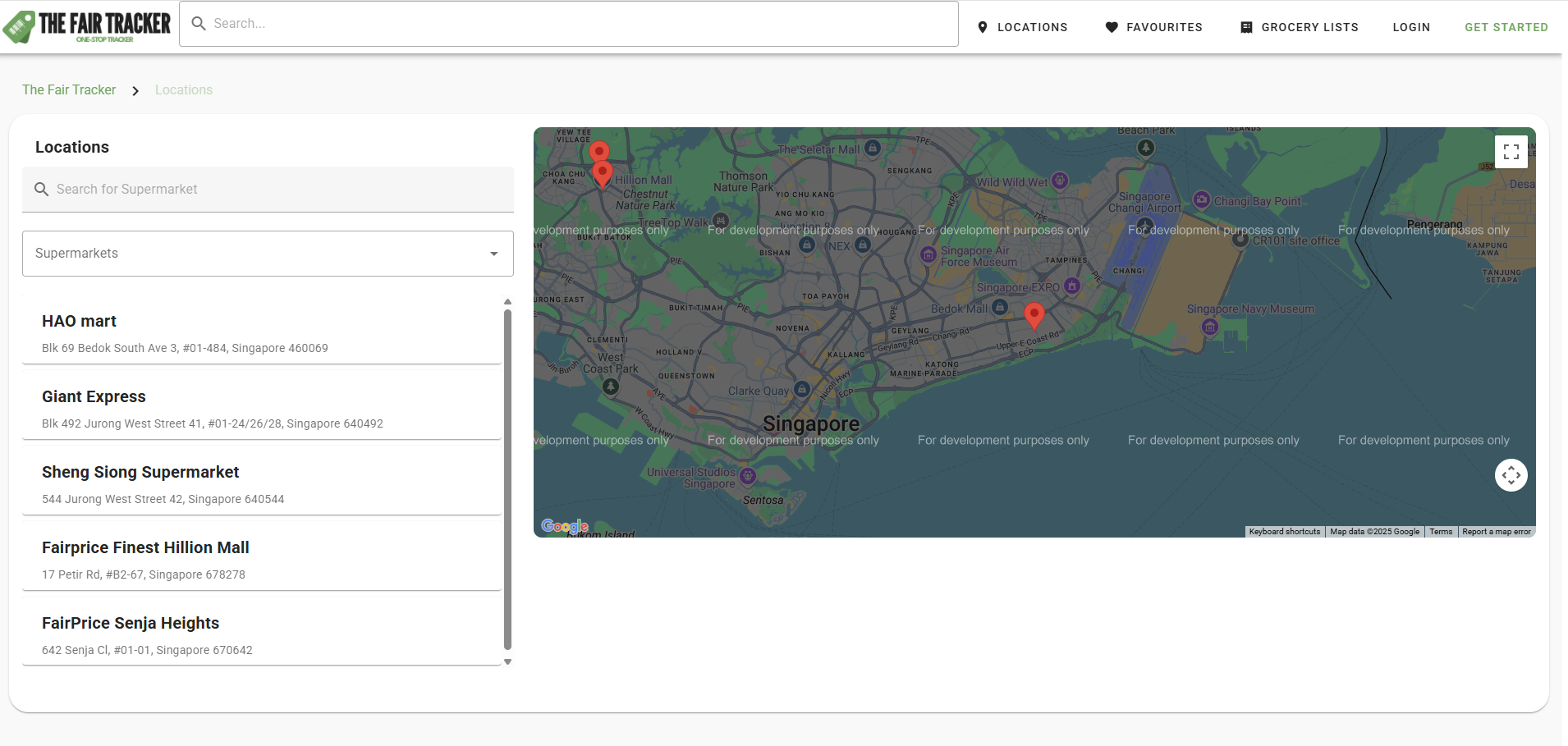The image size is (1568, 746).
Task: Open Keyboard shortcuts on map
Action: click(x=1285, y=532)
